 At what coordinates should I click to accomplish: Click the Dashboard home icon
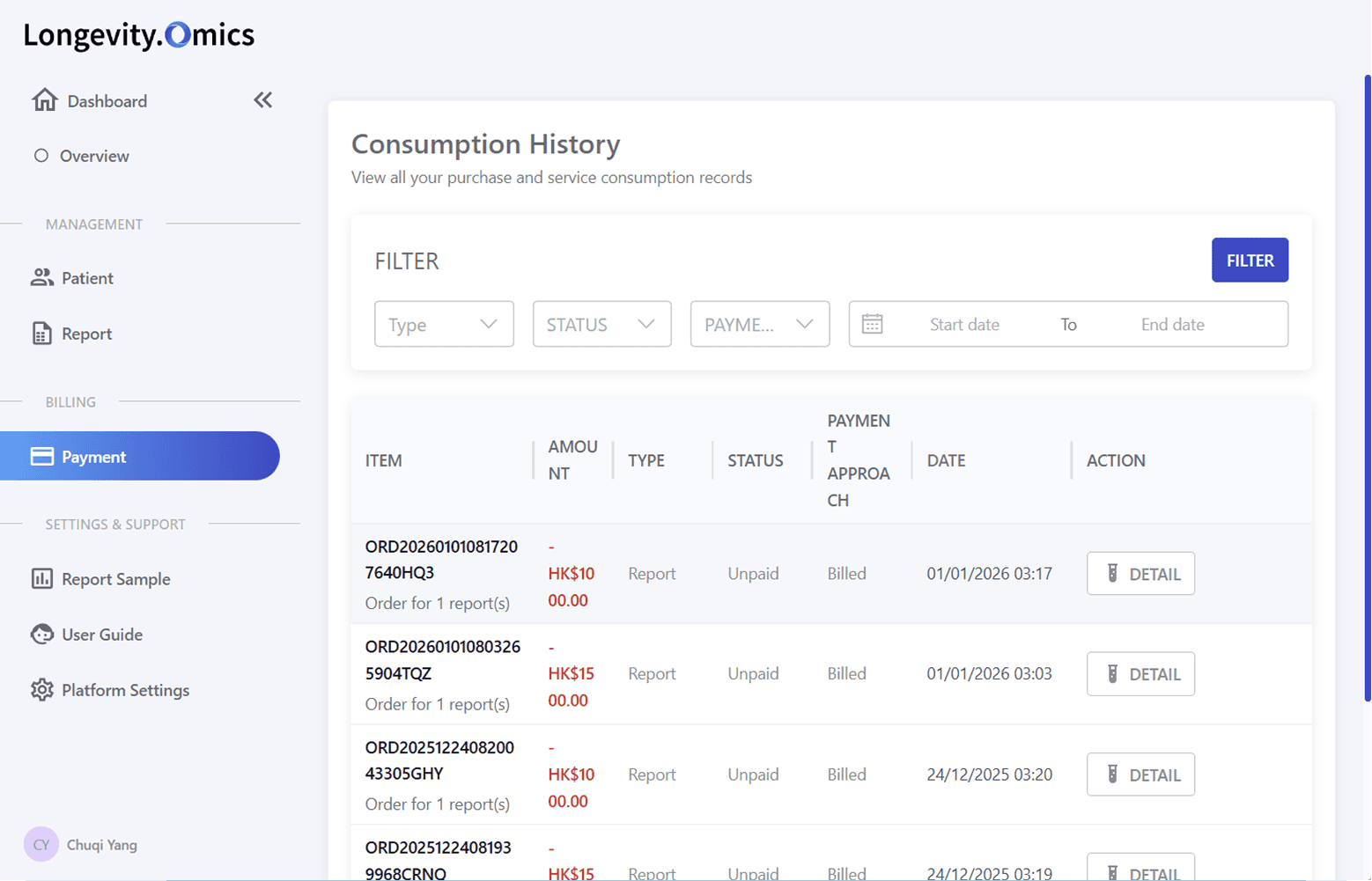44,100
